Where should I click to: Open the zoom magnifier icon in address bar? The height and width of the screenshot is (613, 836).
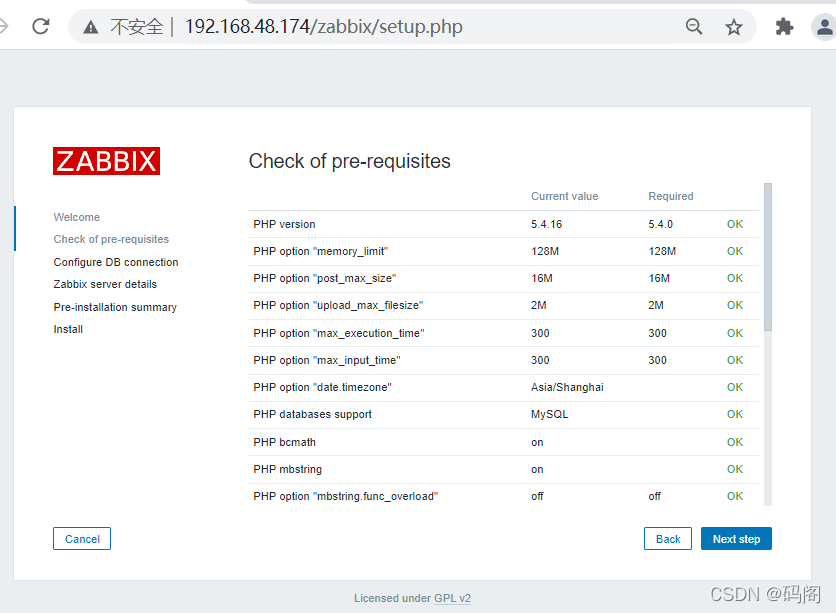(694, 26)
